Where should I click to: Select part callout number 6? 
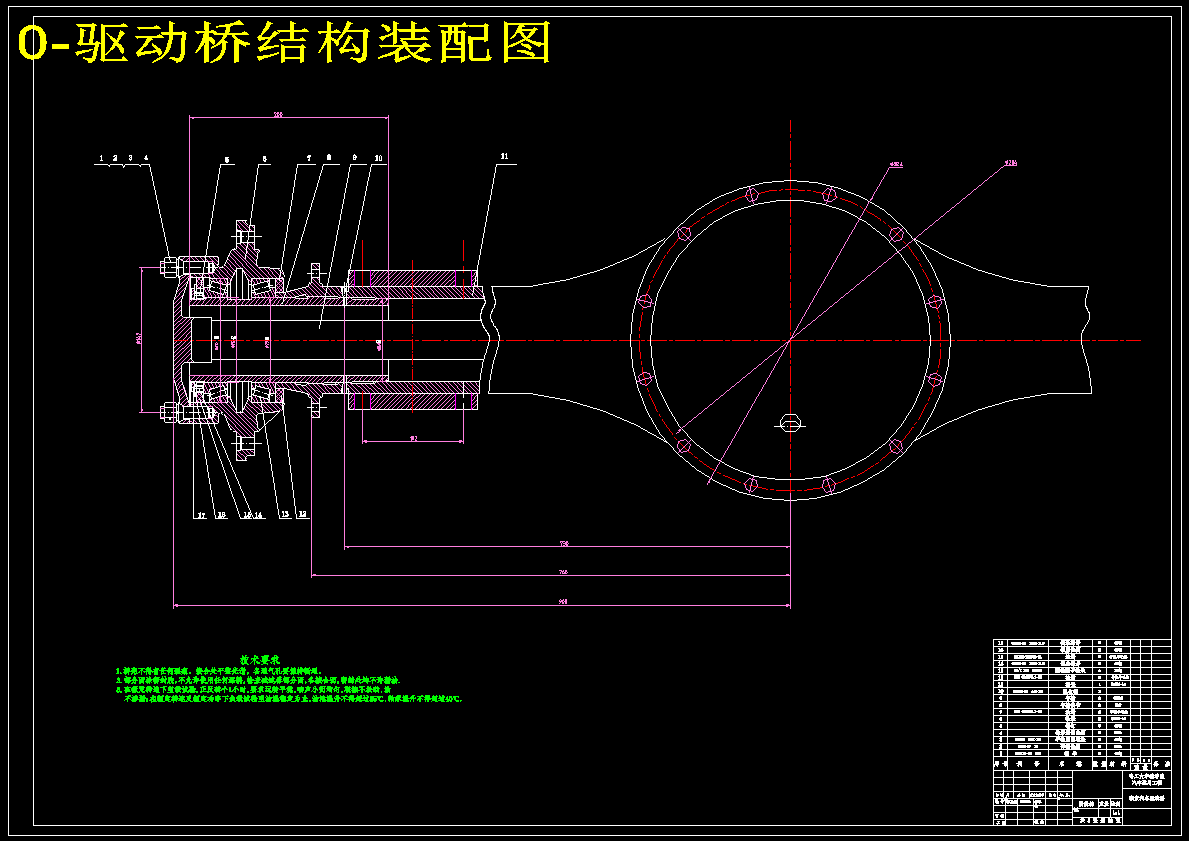pyautogui.click(x=265, y=159)
